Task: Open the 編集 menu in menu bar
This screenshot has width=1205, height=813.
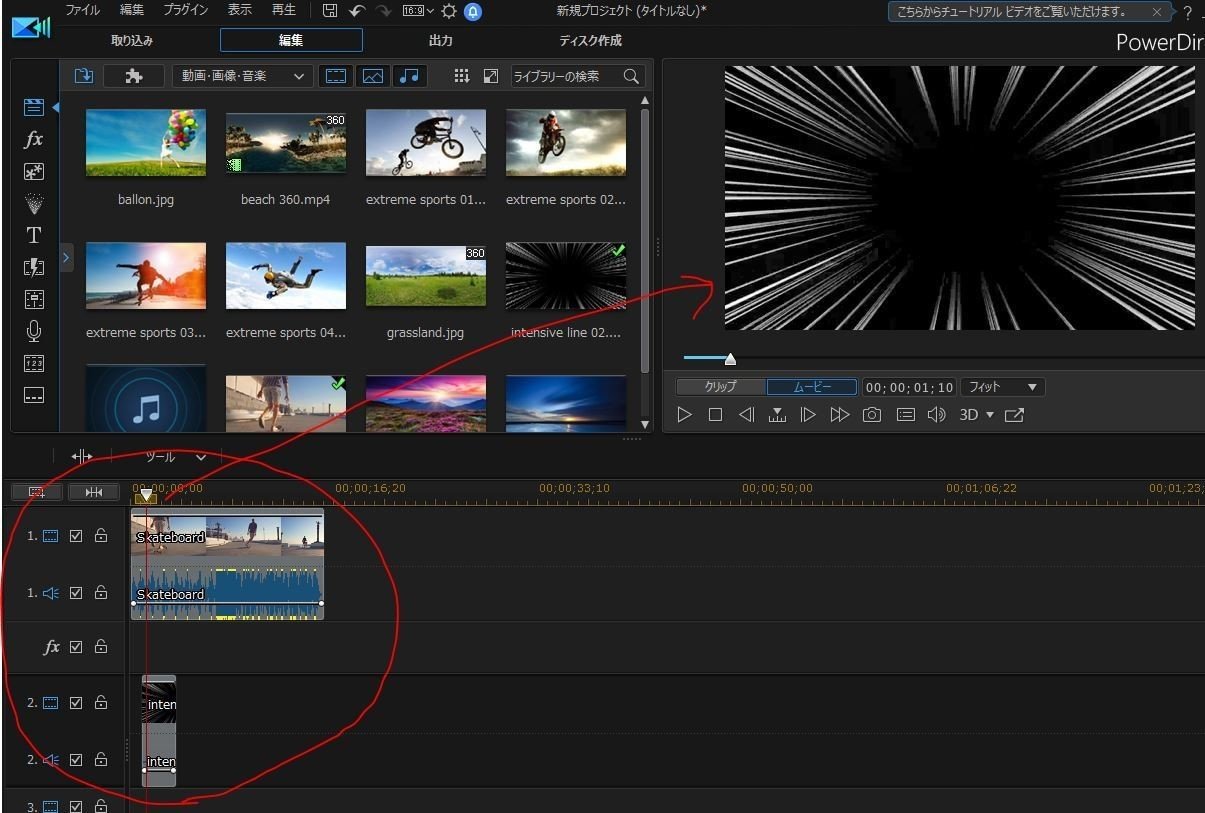Action: (x=132, y=10)
